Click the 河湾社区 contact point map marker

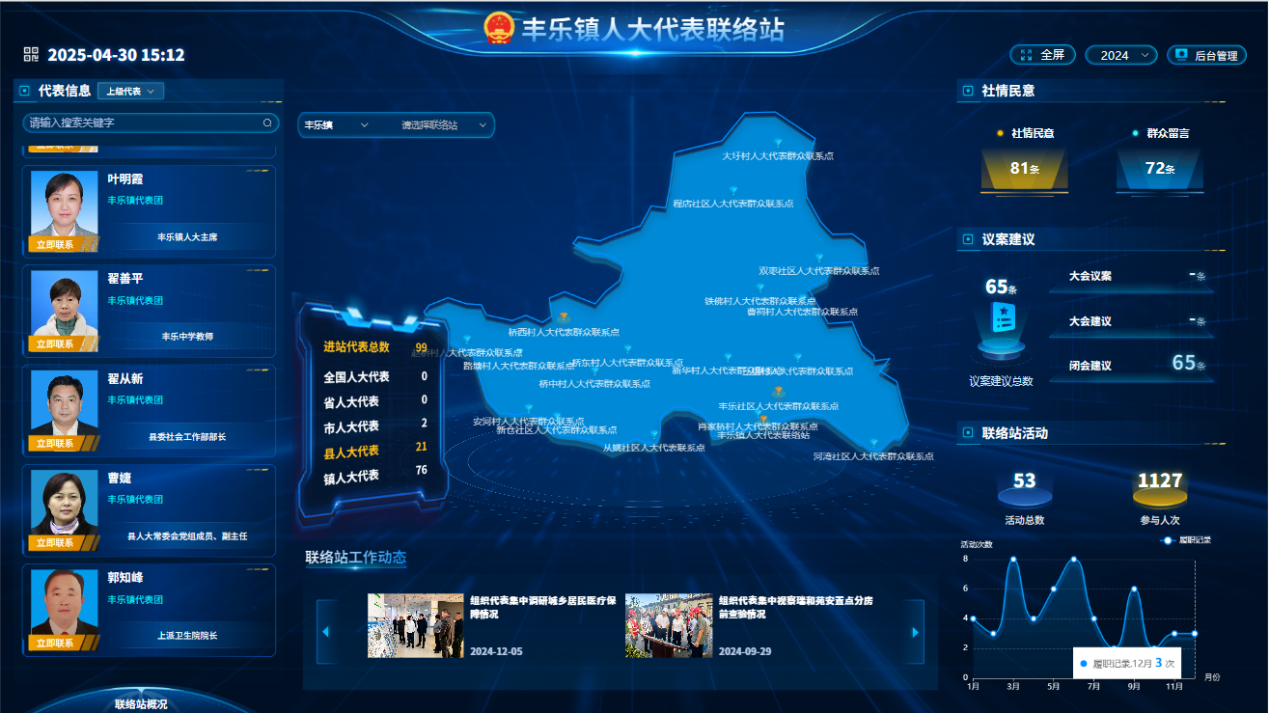[x=873, y=443]
